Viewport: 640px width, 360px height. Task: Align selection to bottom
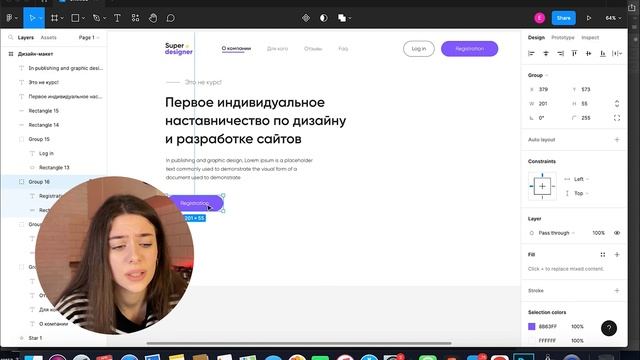coord(603,53)
